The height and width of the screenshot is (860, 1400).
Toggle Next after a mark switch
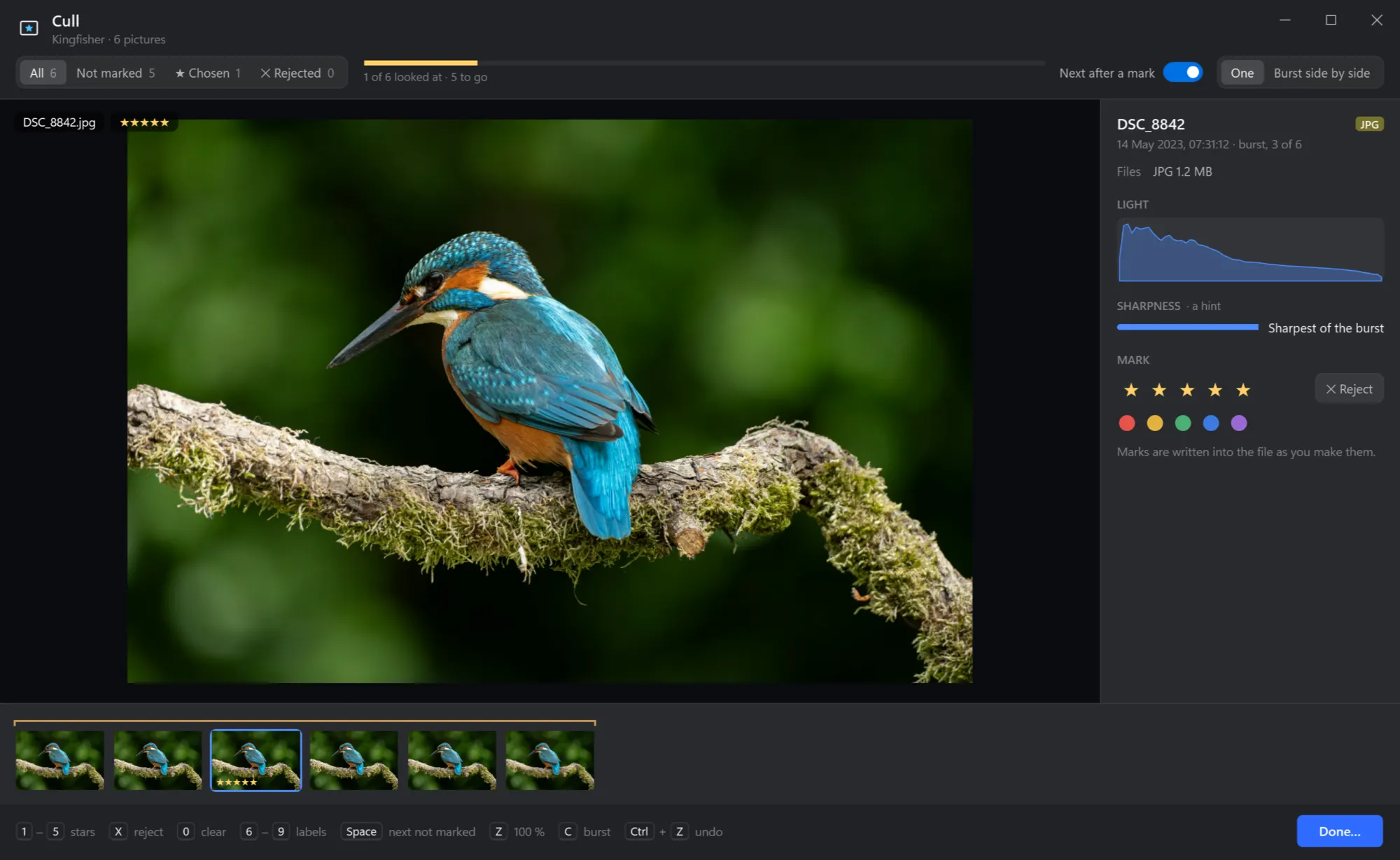pos(1183,73)
